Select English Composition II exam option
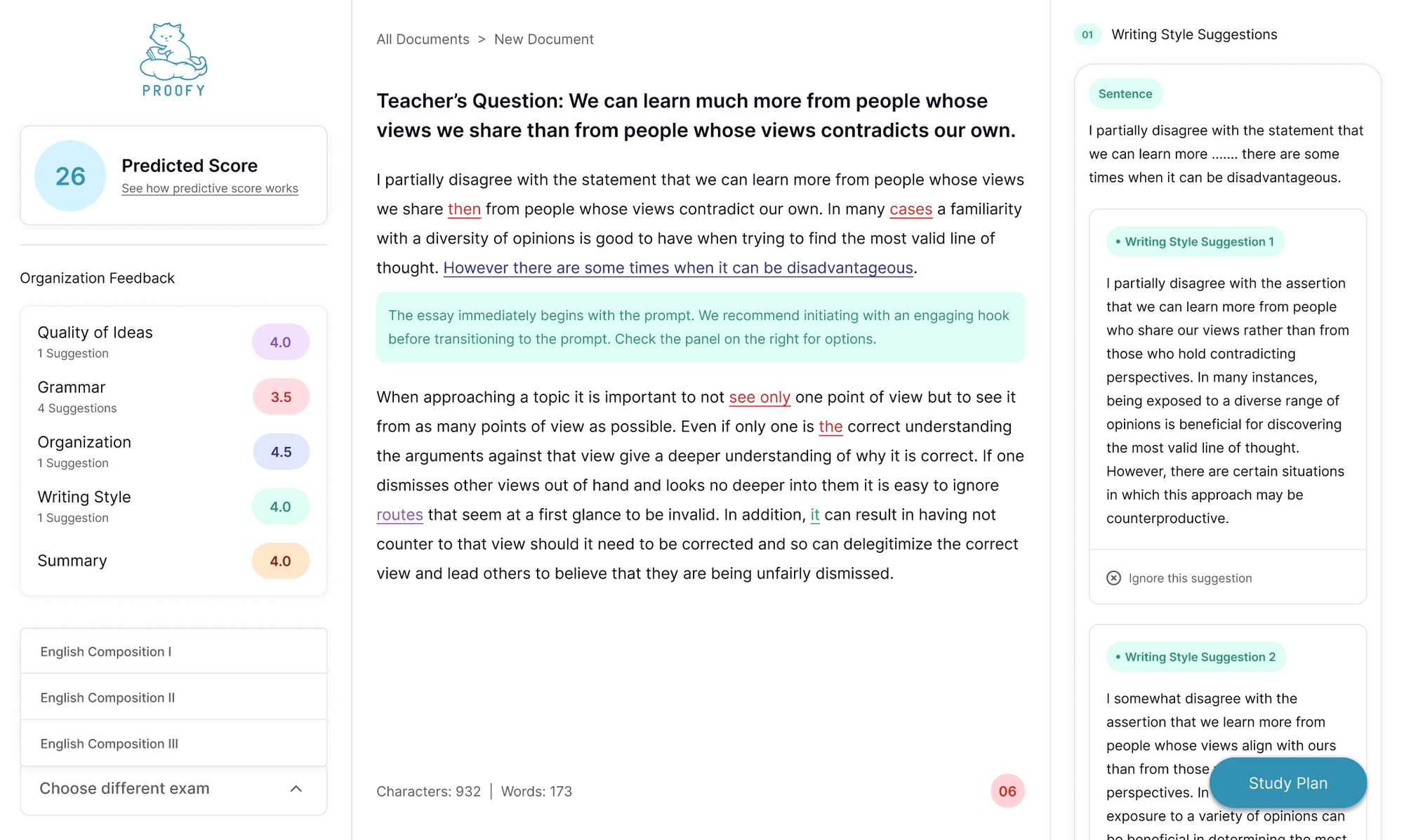The image size is (1404, 840). [x=107, y=698]
